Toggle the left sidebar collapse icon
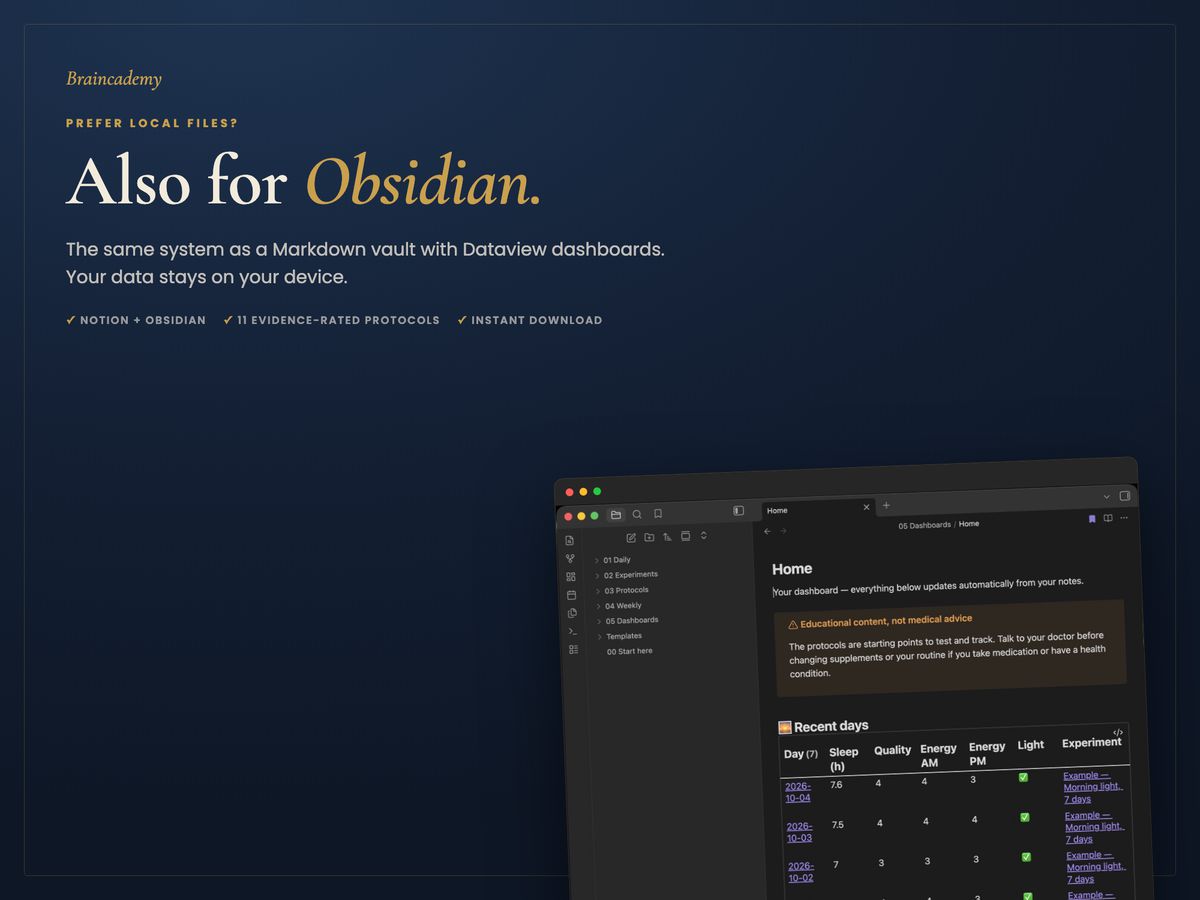This screenshot has width=1200, height=900. 738,511
